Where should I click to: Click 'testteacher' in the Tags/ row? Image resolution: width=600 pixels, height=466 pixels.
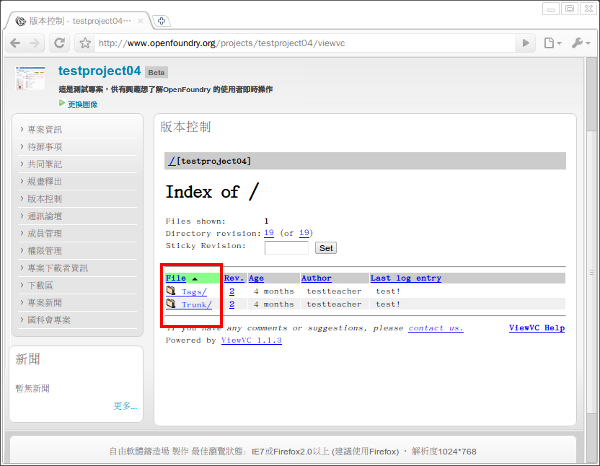334,292
